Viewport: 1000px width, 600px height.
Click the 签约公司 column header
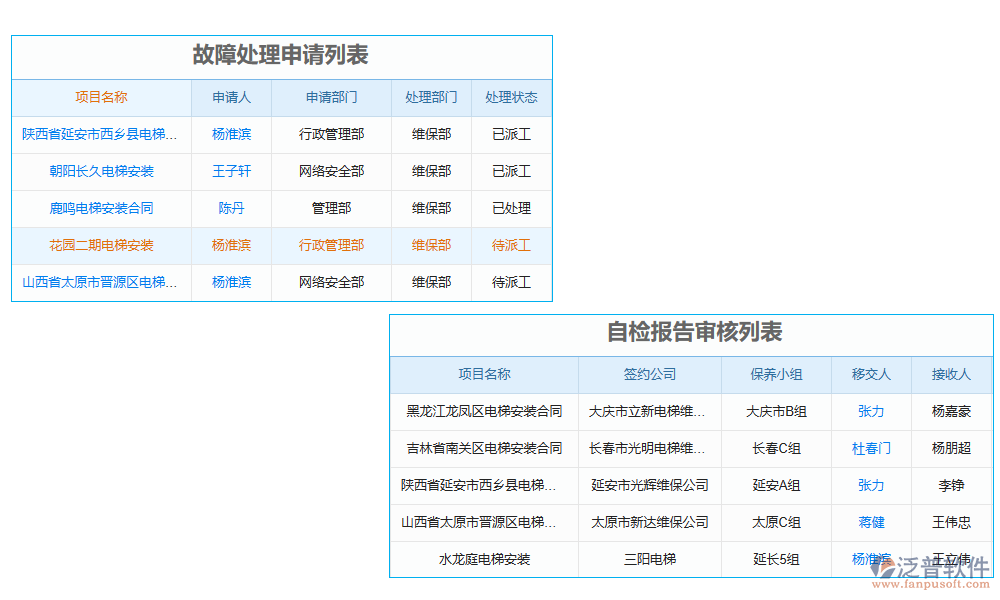(650, 374)
